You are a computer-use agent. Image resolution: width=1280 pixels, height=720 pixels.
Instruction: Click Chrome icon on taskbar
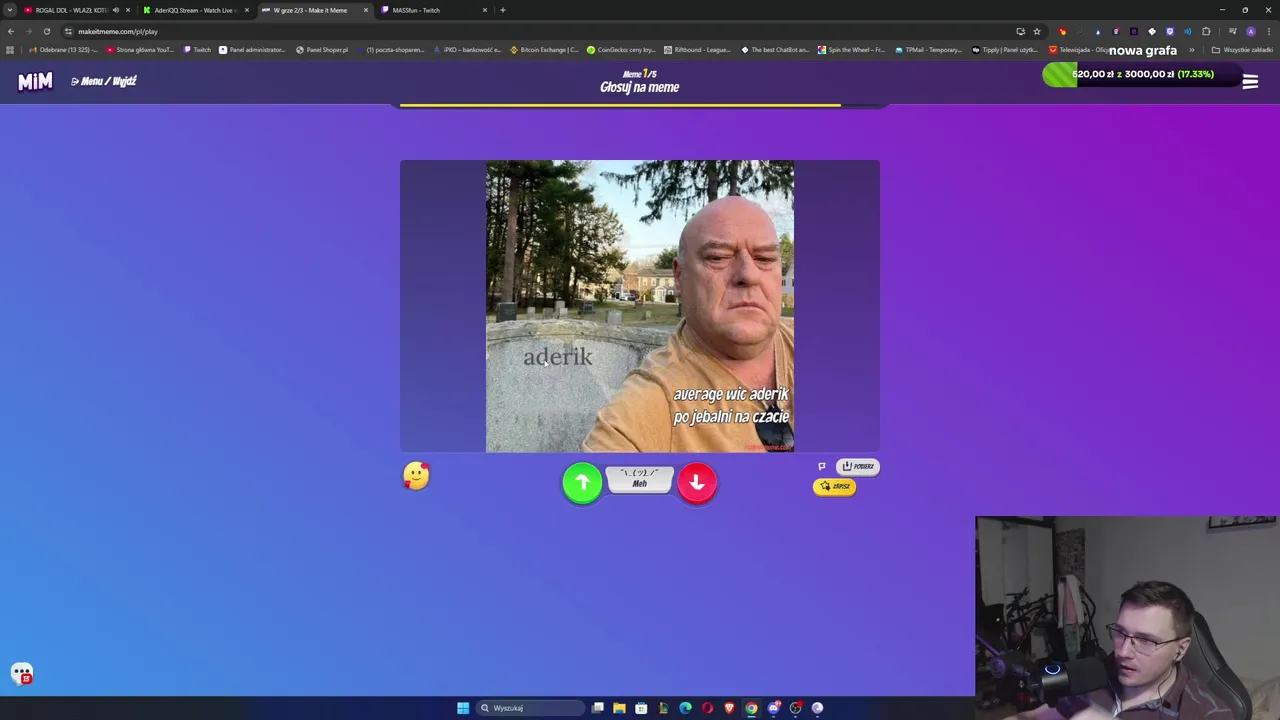(x=751, y=708)
